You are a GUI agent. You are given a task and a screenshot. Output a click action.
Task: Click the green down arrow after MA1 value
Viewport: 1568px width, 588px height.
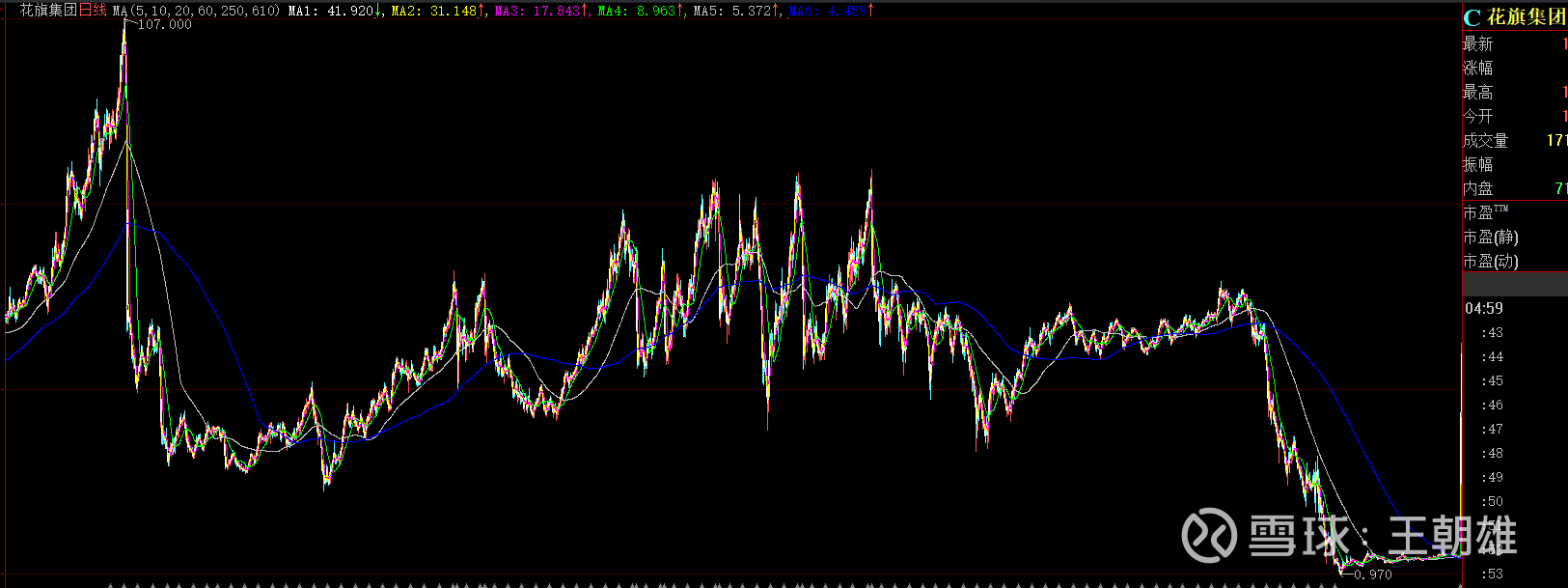(379, 11)
